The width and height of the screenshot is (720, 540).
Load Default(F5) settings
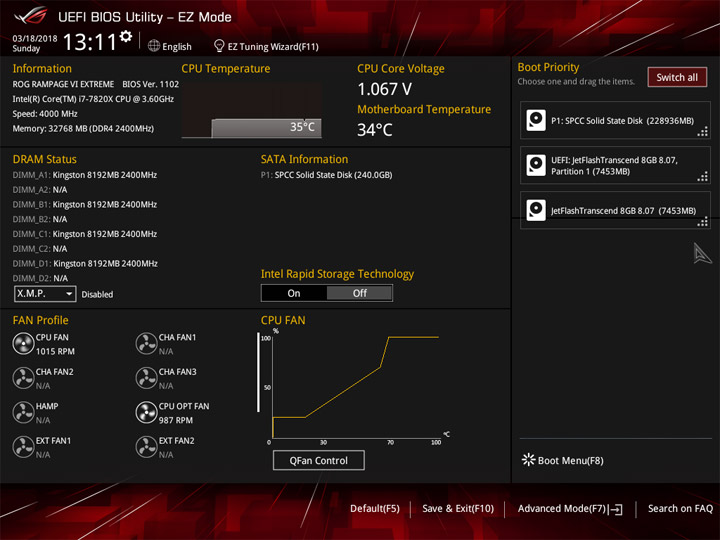pos(375,509)
